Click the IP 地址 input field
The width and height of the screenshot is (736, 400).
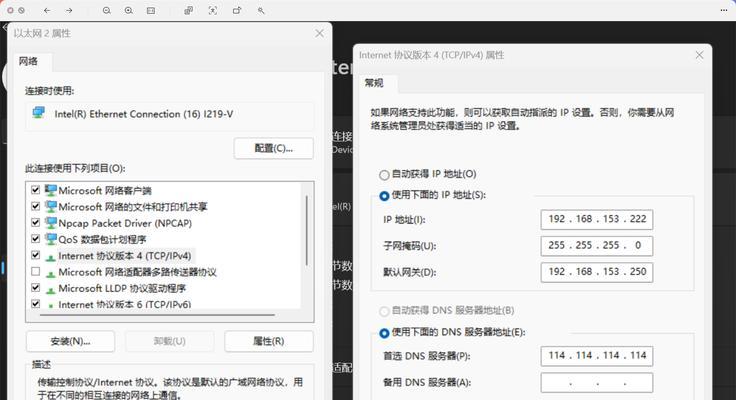point(597,219)
